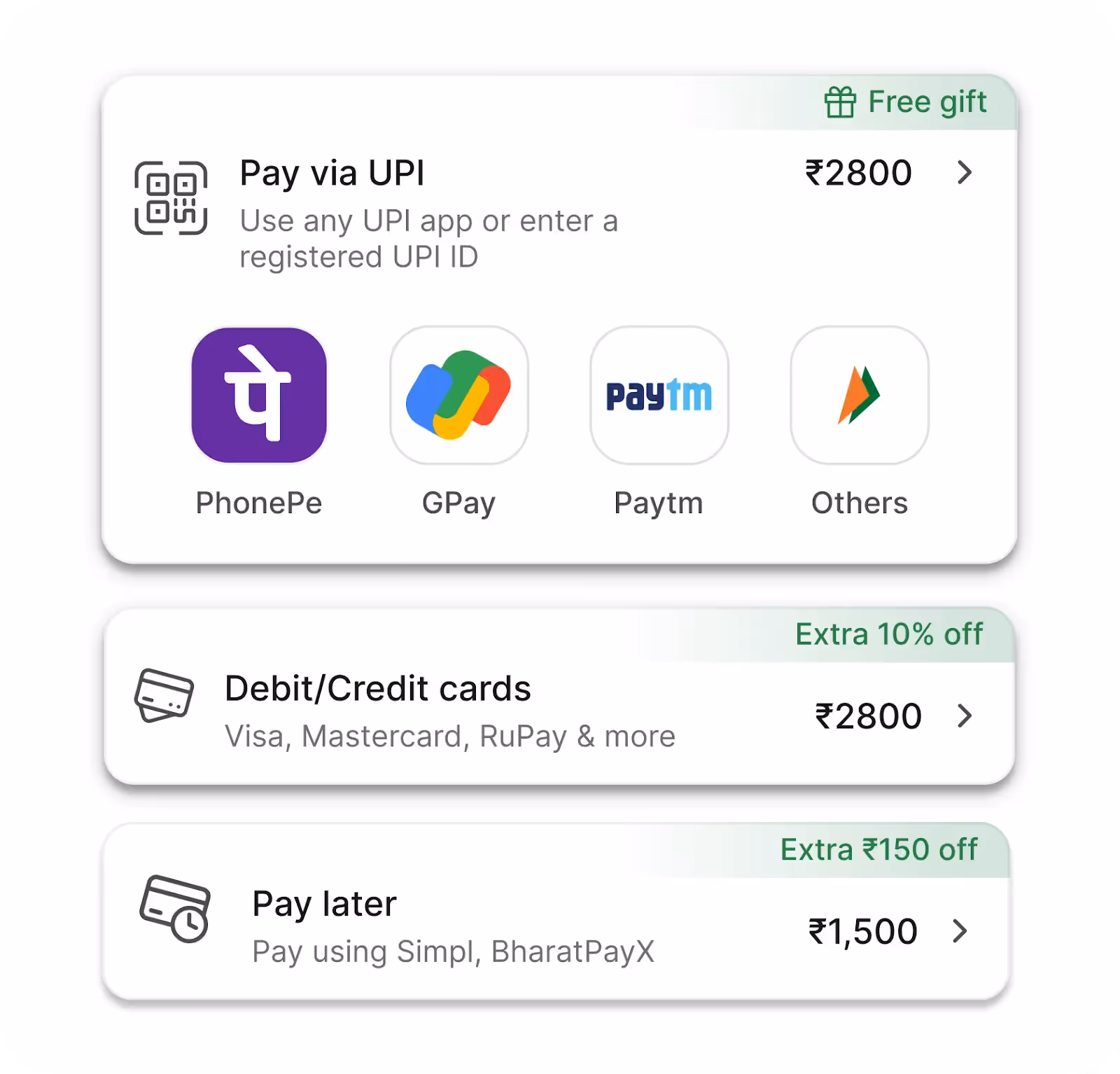Pick the Paytm app icon
The width and height of the screenshot is (1120, 1074).
coord(659,395)
